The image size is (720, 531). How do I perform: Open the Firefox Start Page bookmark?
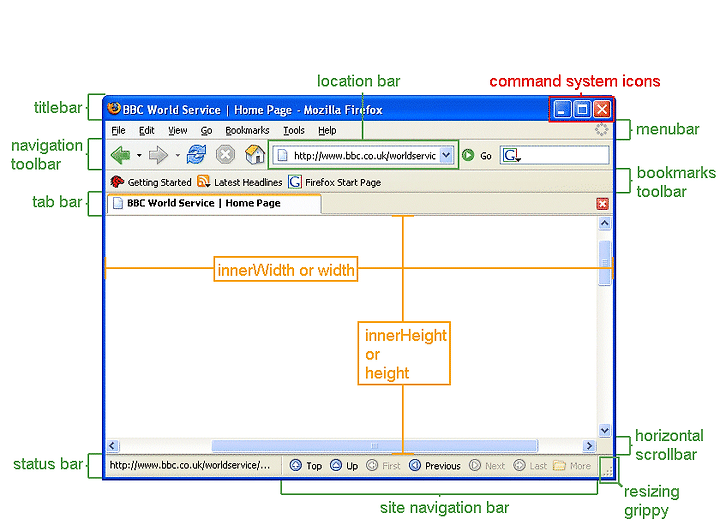[x=334, y=182]
